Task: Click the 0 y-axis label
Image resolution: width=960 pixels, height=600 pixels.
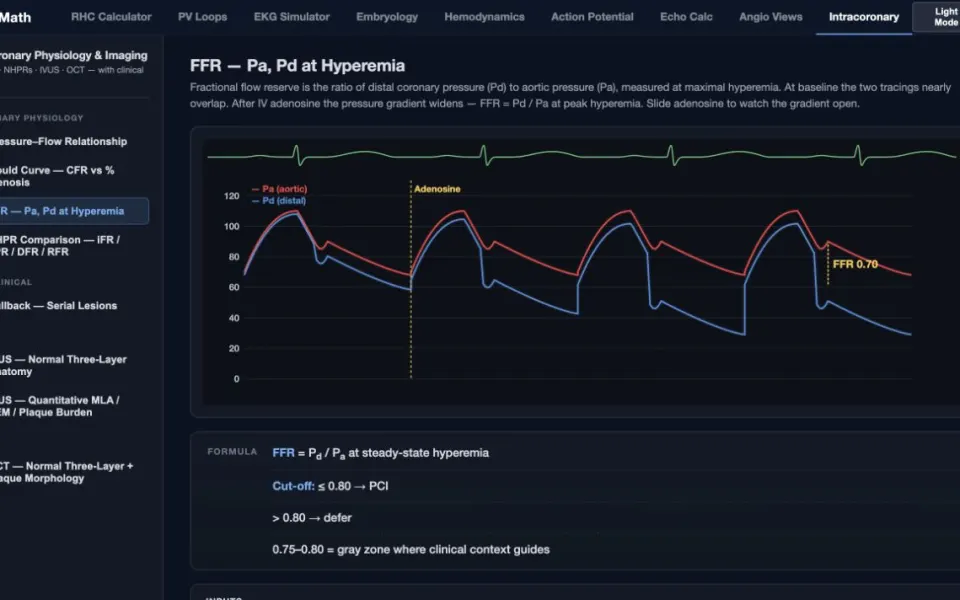Action: pyautogui.click(x=236, y=379)
